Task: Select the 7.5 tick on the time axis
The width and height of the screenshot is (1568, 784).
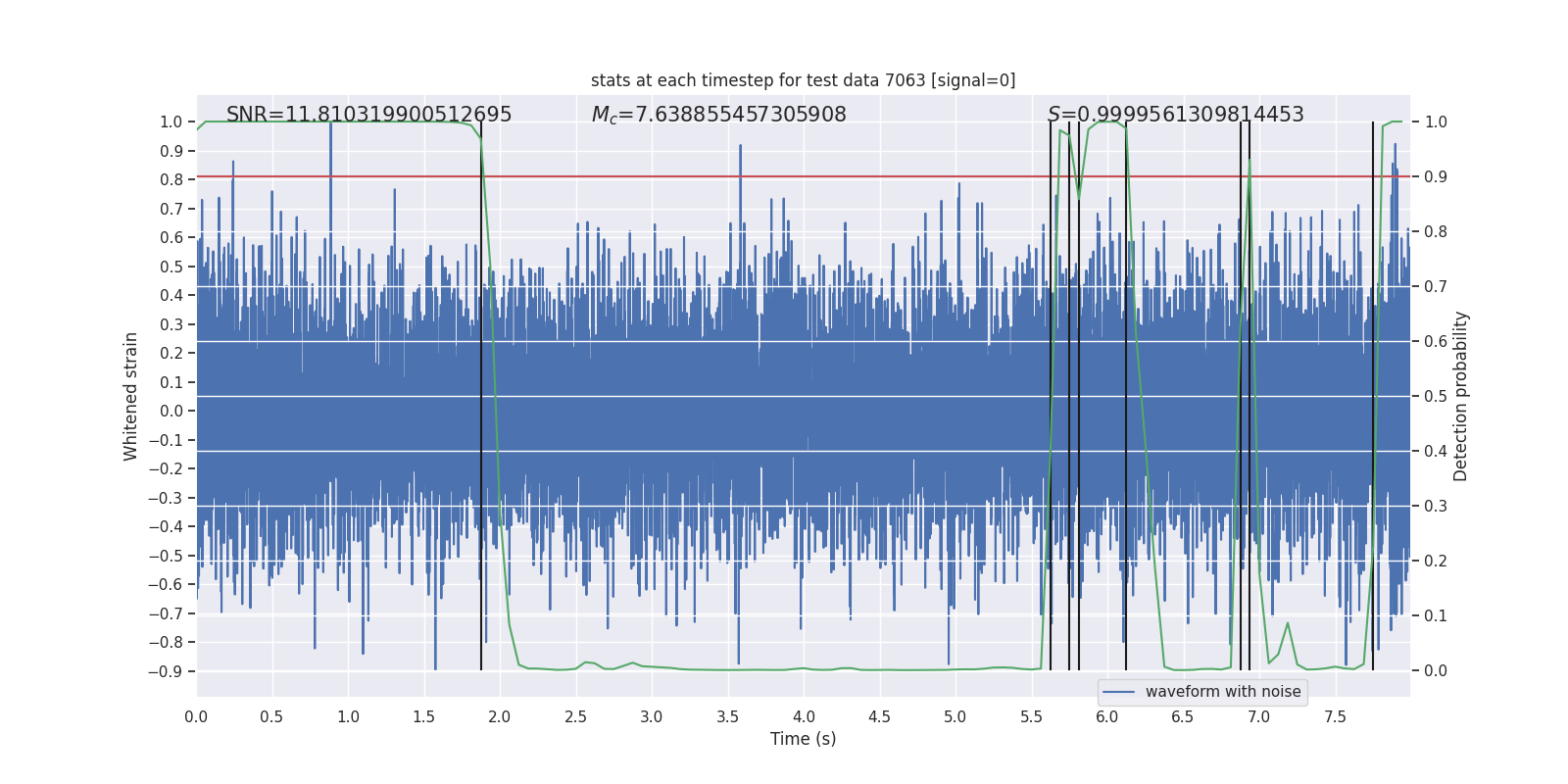Action: (1335, 716)
